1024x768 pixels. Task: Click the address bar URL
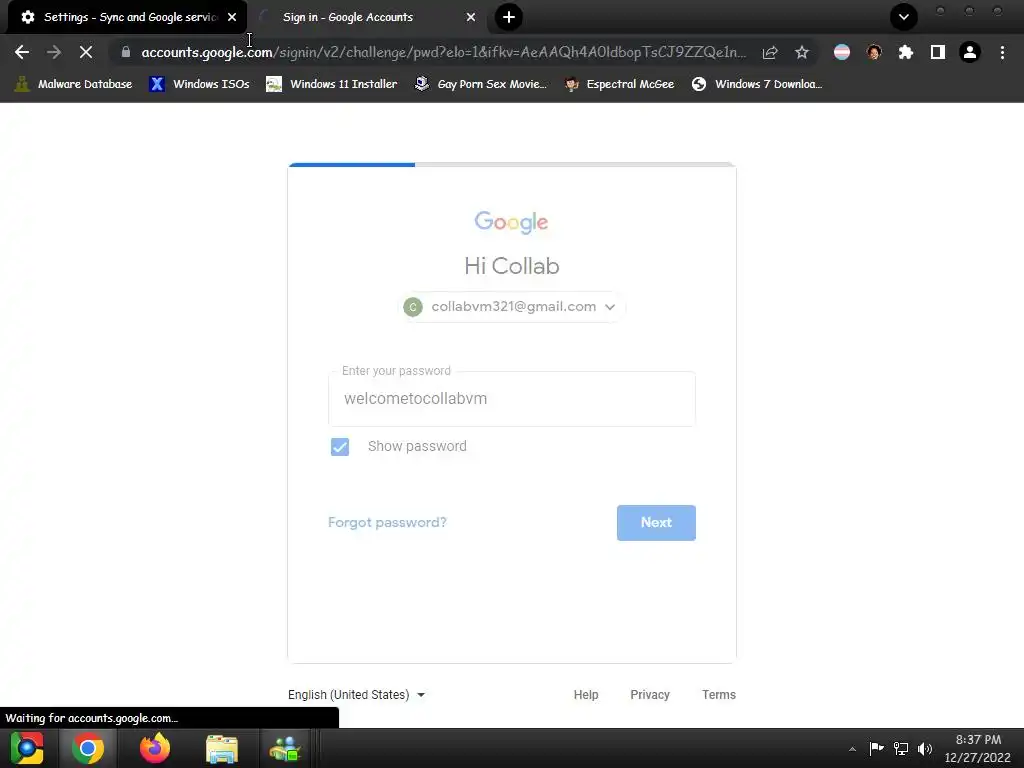443,52
